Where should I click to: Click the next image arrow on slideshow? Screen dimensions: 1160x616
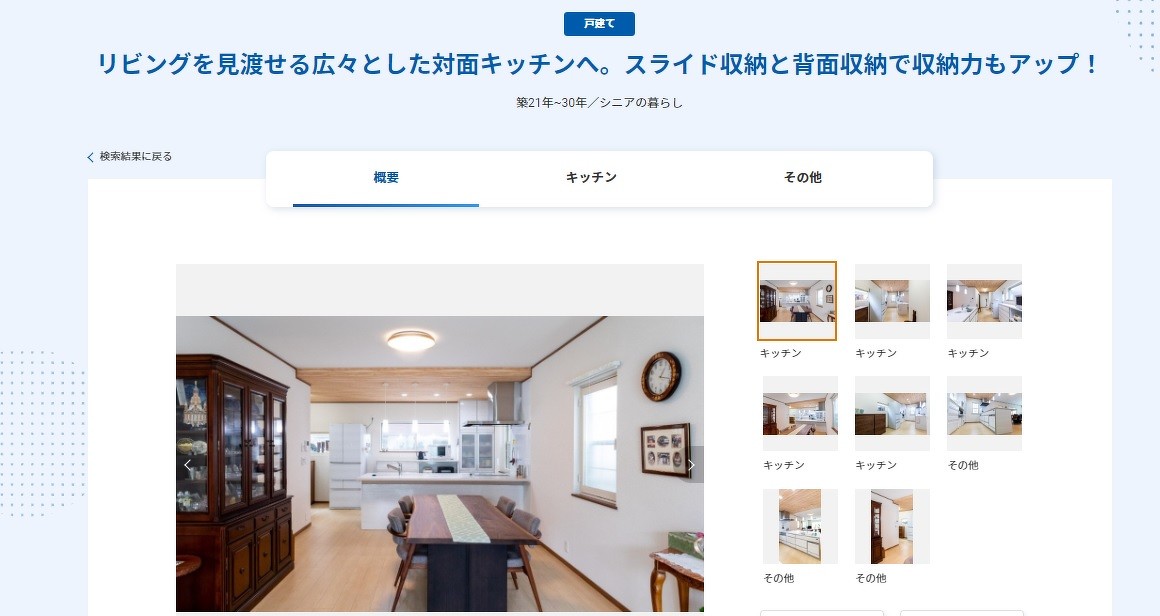click(x=691, y=464)
